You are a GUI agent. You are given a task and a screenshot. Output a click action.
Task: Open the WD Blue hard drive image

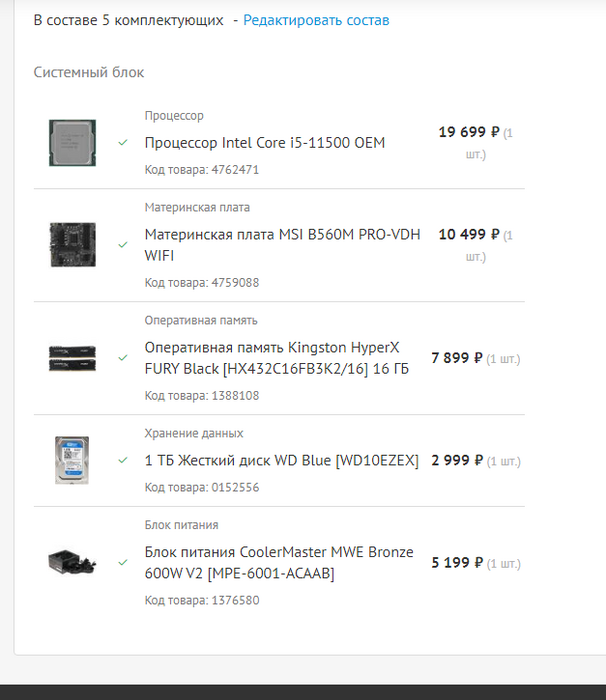click(x=73, y=461)
